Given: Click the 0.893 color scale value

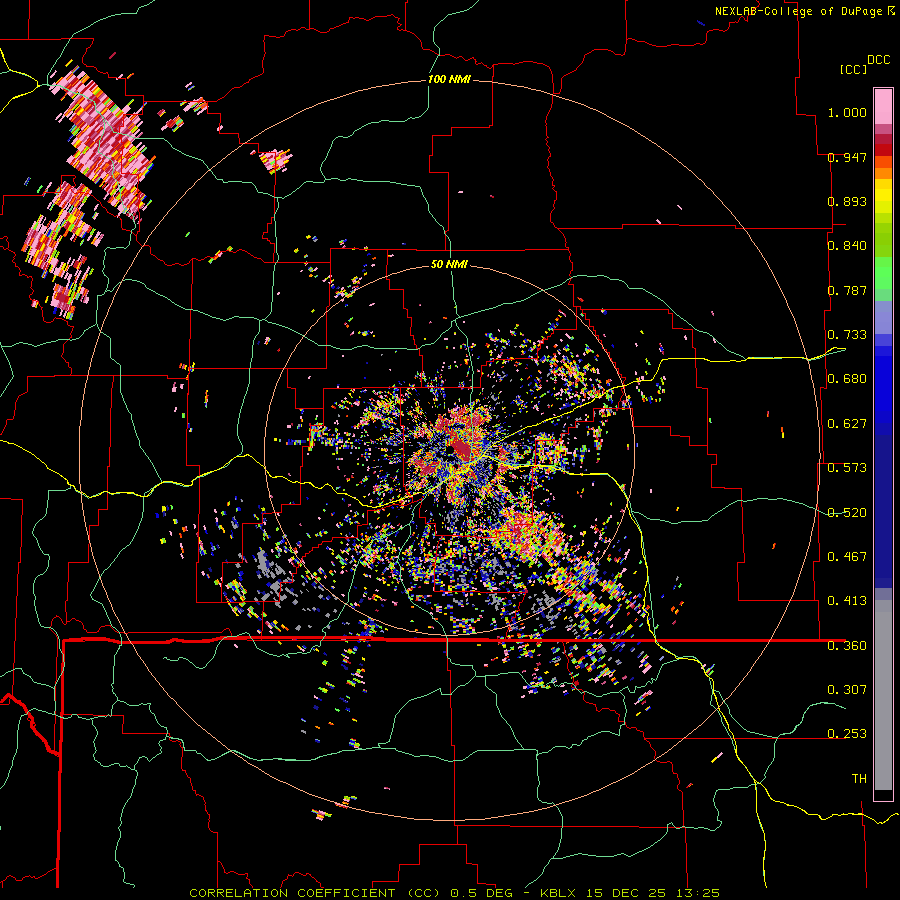Looking at the screenshot, I should (x=847, y=201).
